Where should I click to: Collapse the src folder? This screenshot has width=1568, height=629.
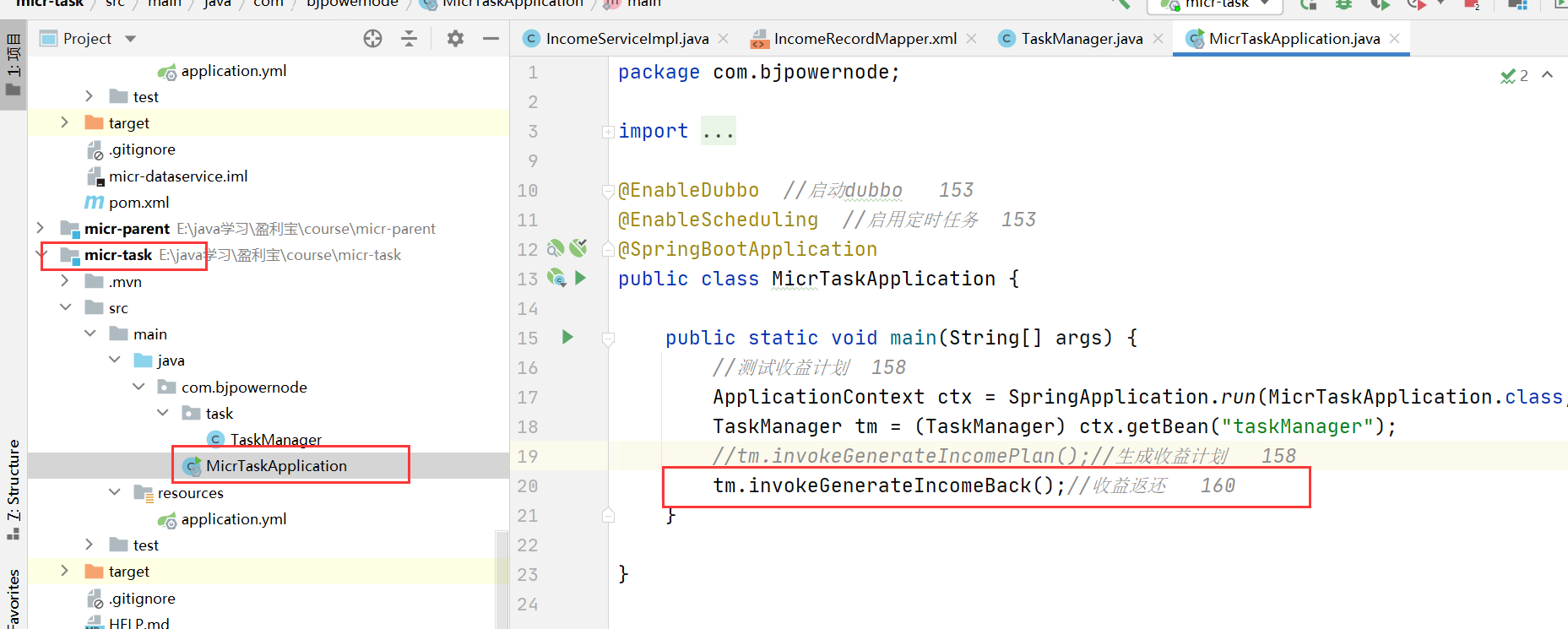65,307
